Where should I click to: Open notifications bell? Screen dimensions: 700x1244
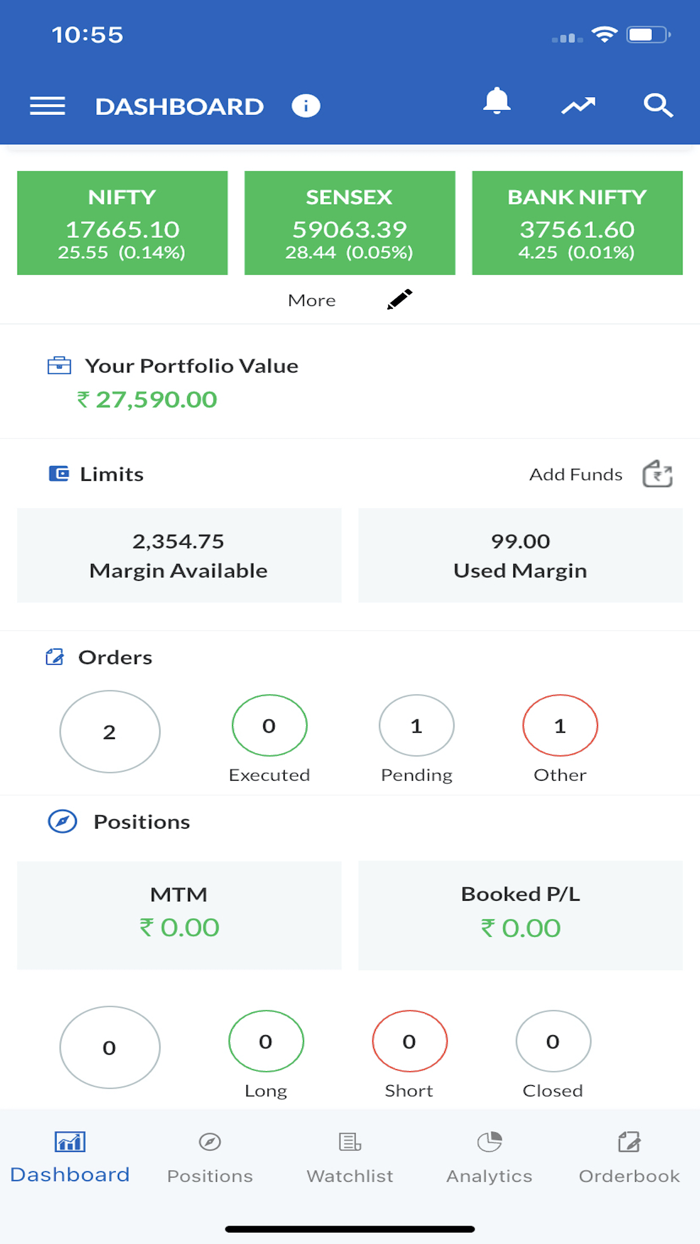click(x=497, y=102)
